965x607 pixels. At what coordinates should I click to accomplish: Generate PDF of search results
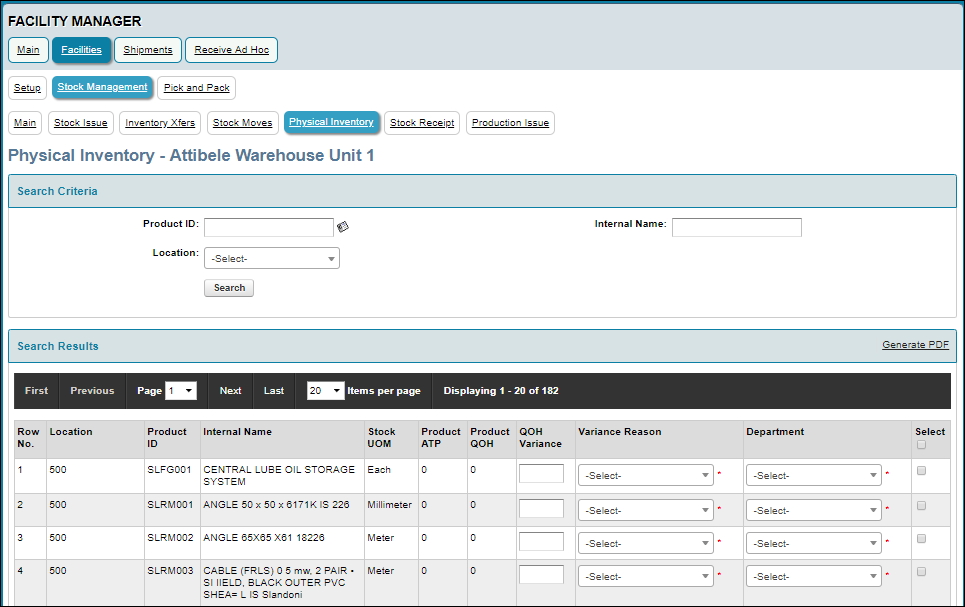click(x=915, y=344)
